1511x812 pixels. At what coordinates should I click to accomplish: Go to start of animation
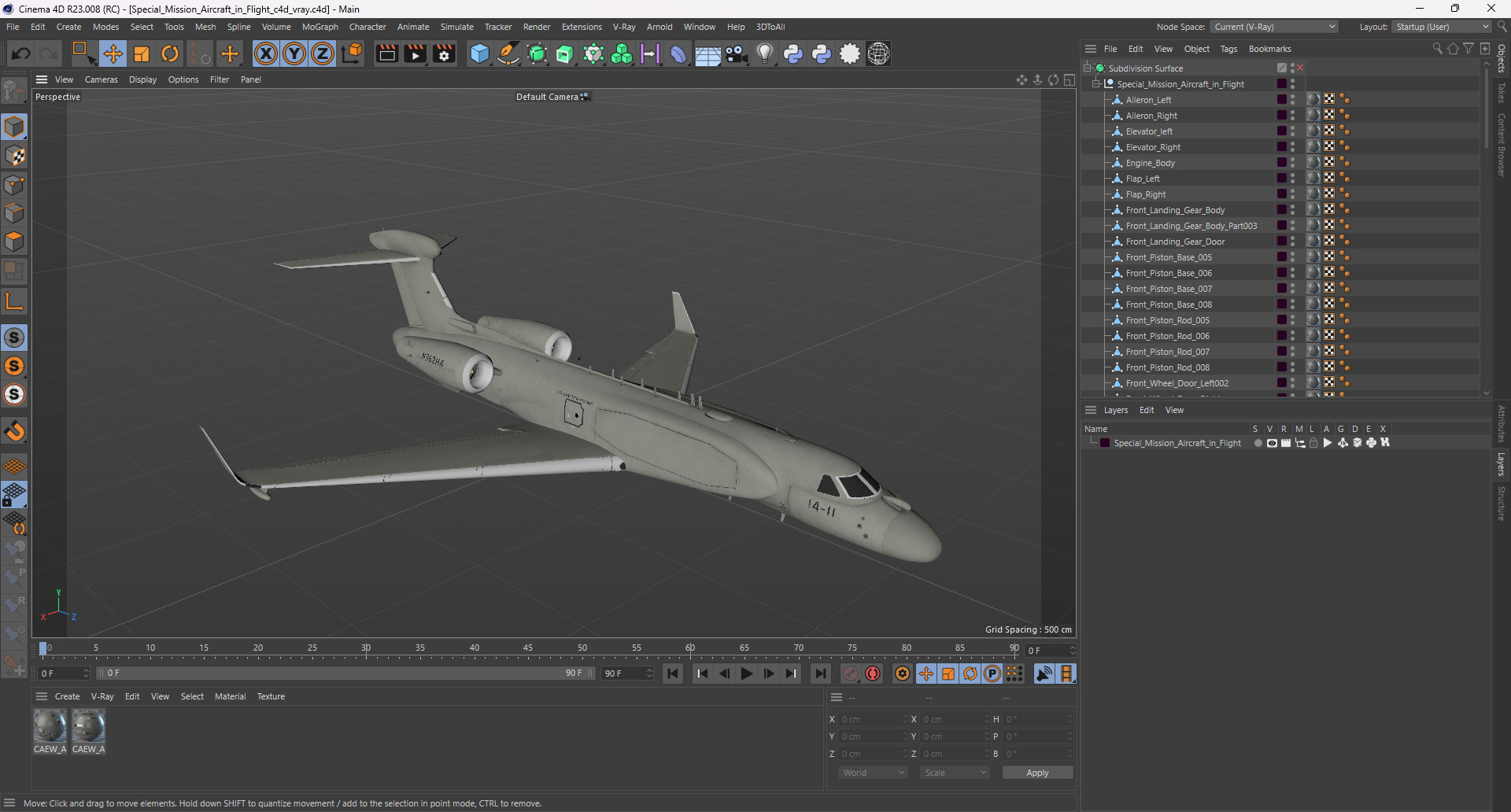coord(673,674)
